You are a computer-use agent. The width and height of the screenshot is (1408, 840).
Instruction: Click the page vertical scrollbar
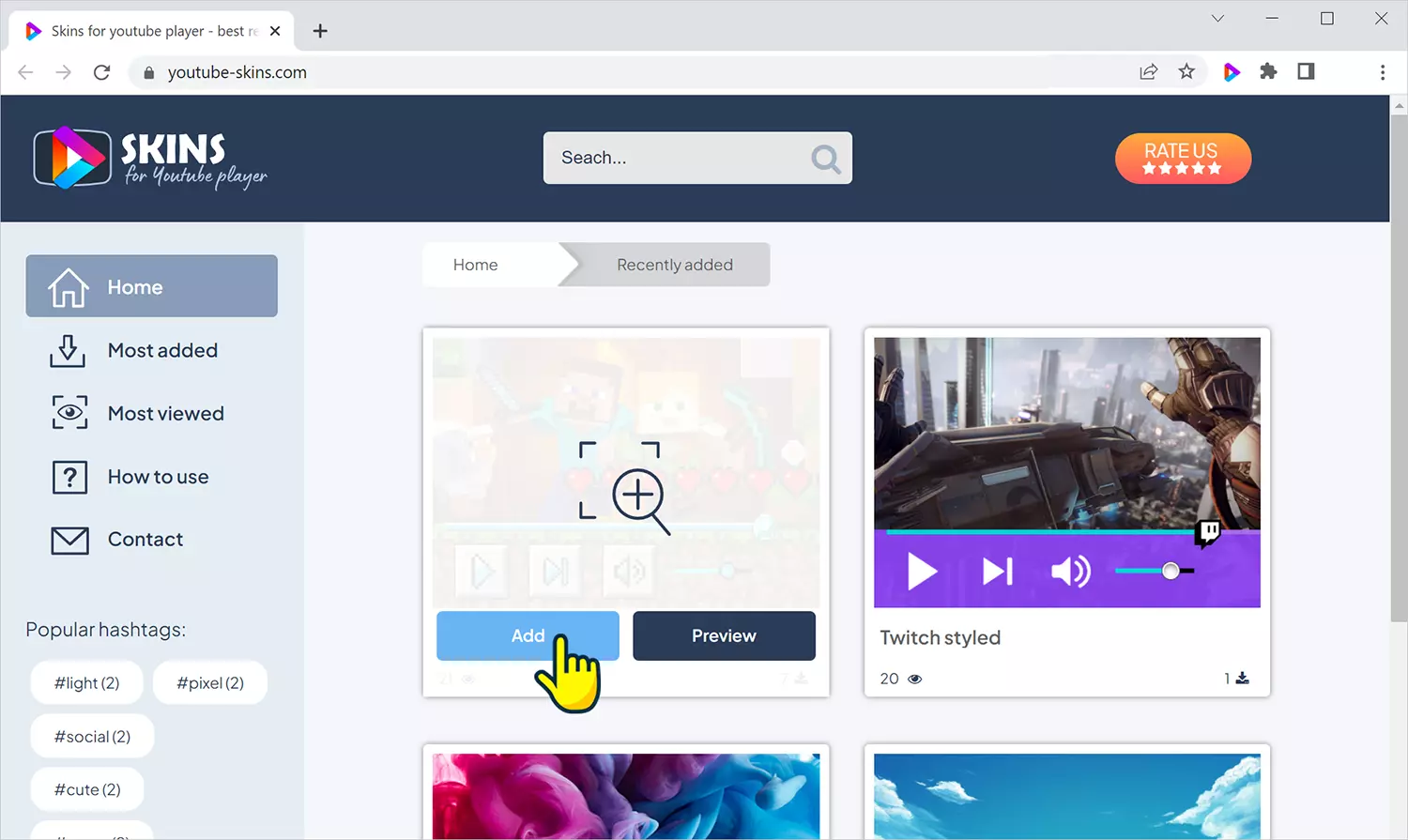[x=1399, y=368]
